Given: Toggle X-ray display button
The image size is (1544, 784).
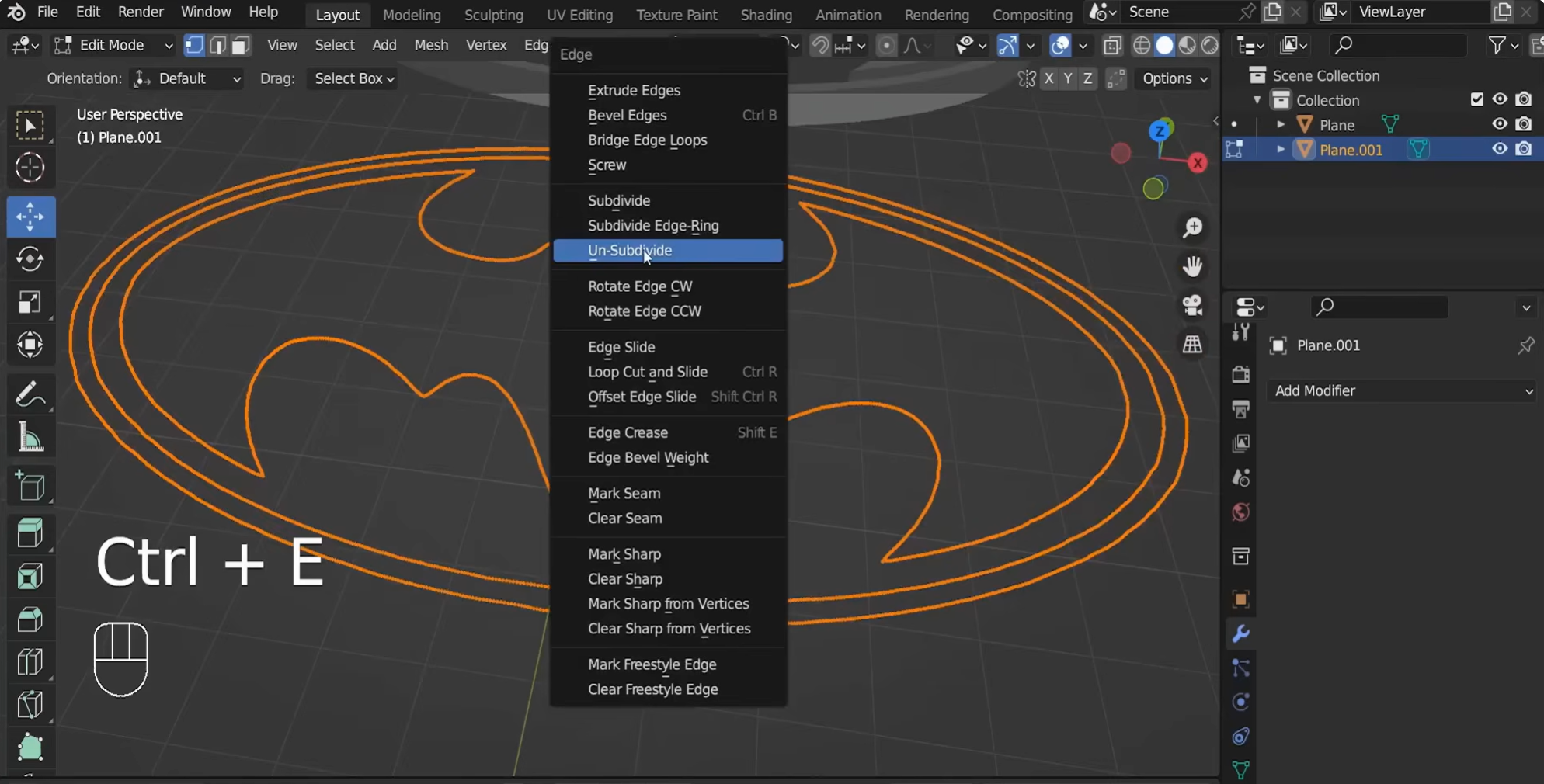Looking at the screenshot, I should pyautogui.click(x=1111, y=46).
